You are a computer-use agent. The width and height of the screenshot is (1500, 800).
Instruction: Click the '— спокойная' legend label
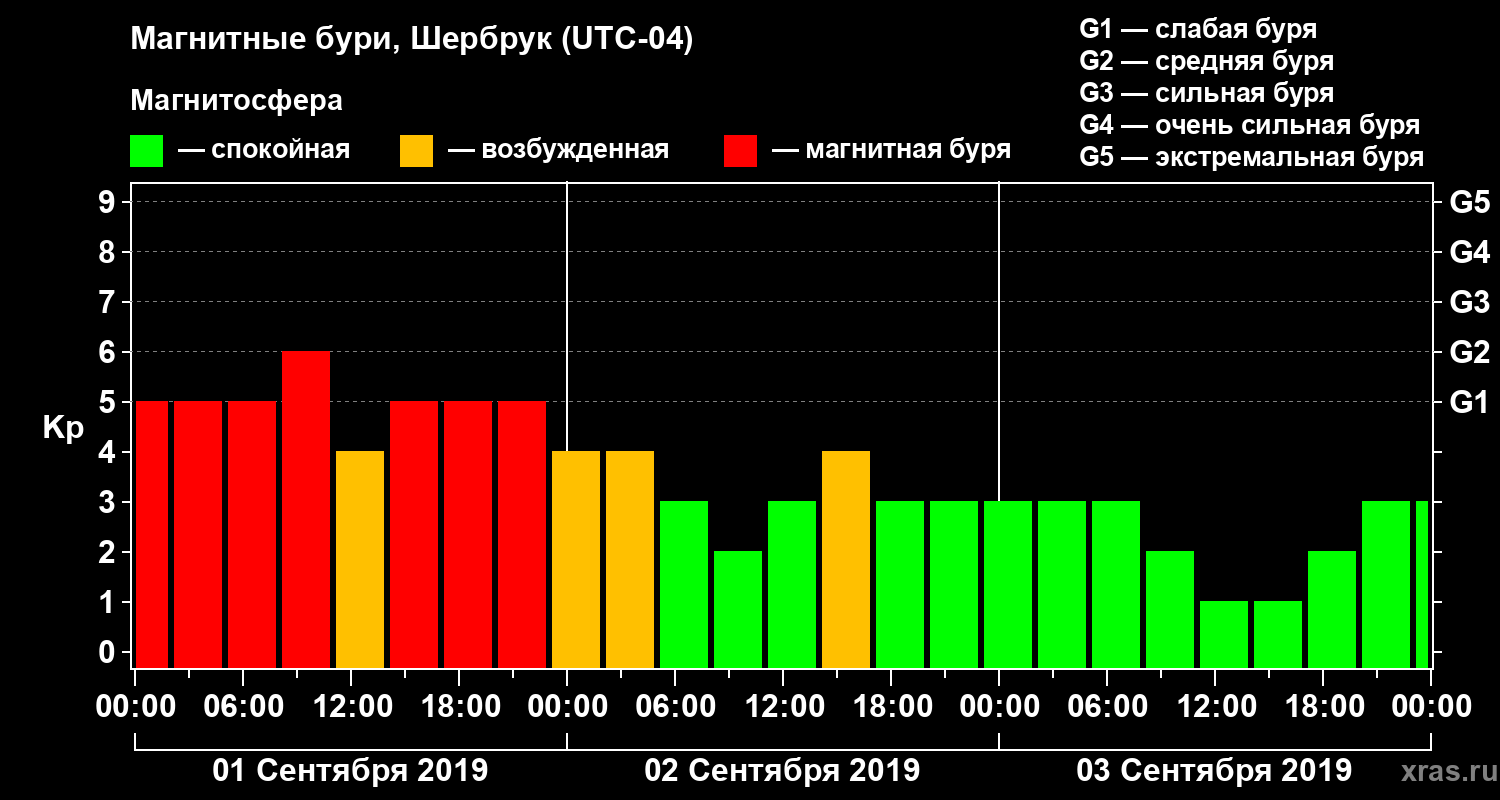(x=264, y=151)
